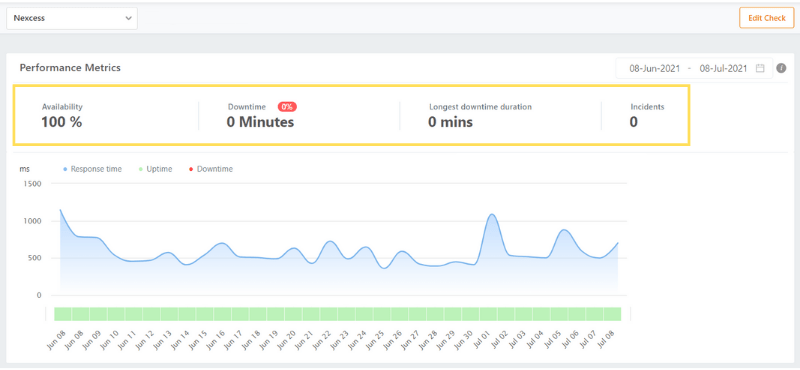800x370 pixels.
Task: Click the 0 Minutes downtime value
Action: click(x=260, y=122)
